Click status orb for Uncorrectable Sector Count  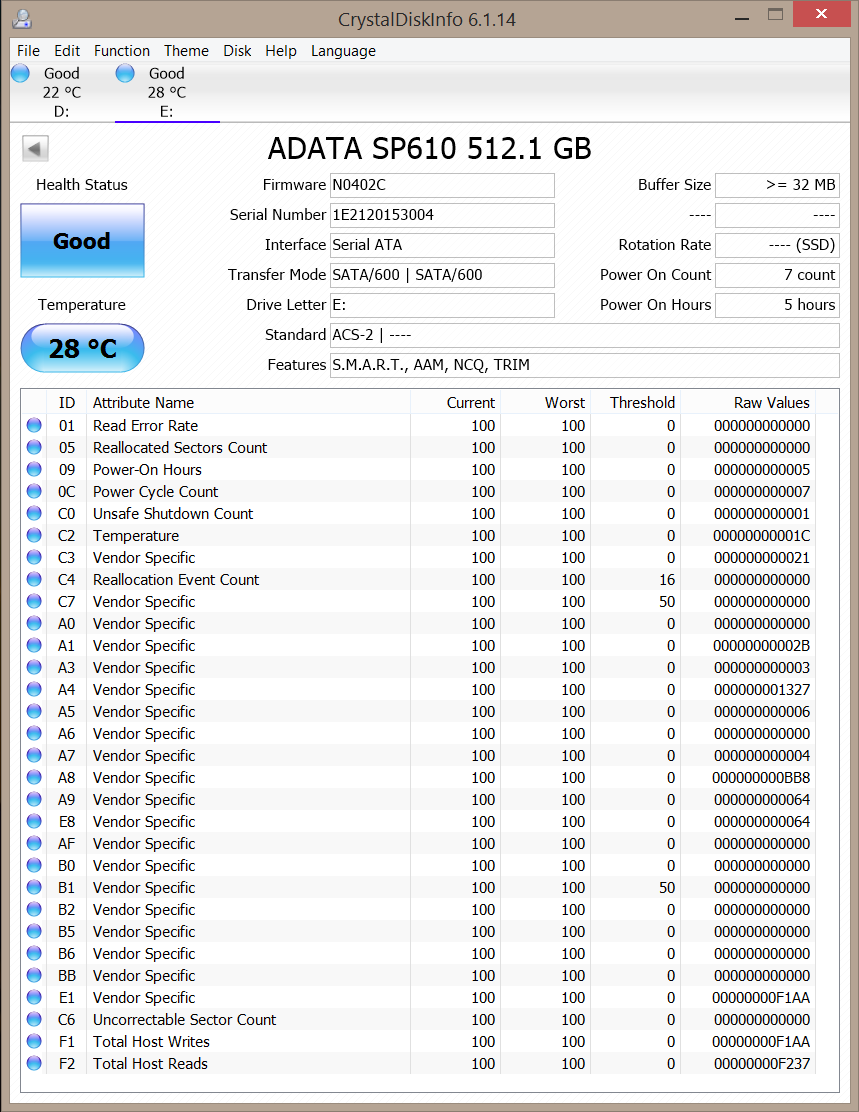(x=34, y=1020)
